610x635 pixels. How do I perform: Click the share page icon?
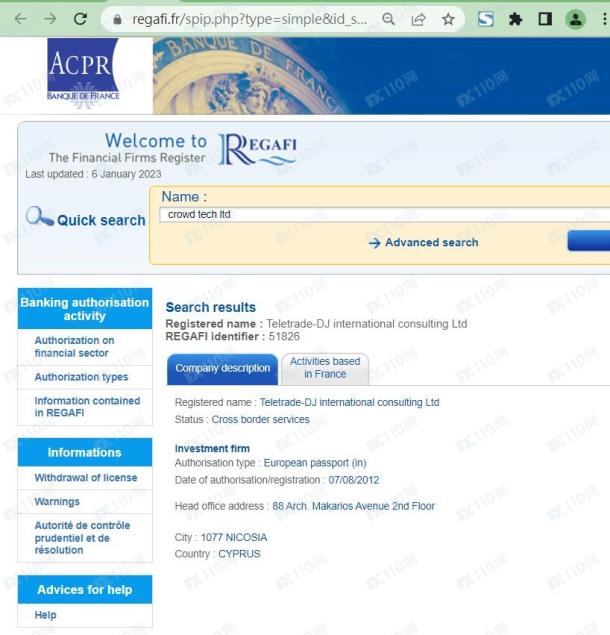[418, 19]
